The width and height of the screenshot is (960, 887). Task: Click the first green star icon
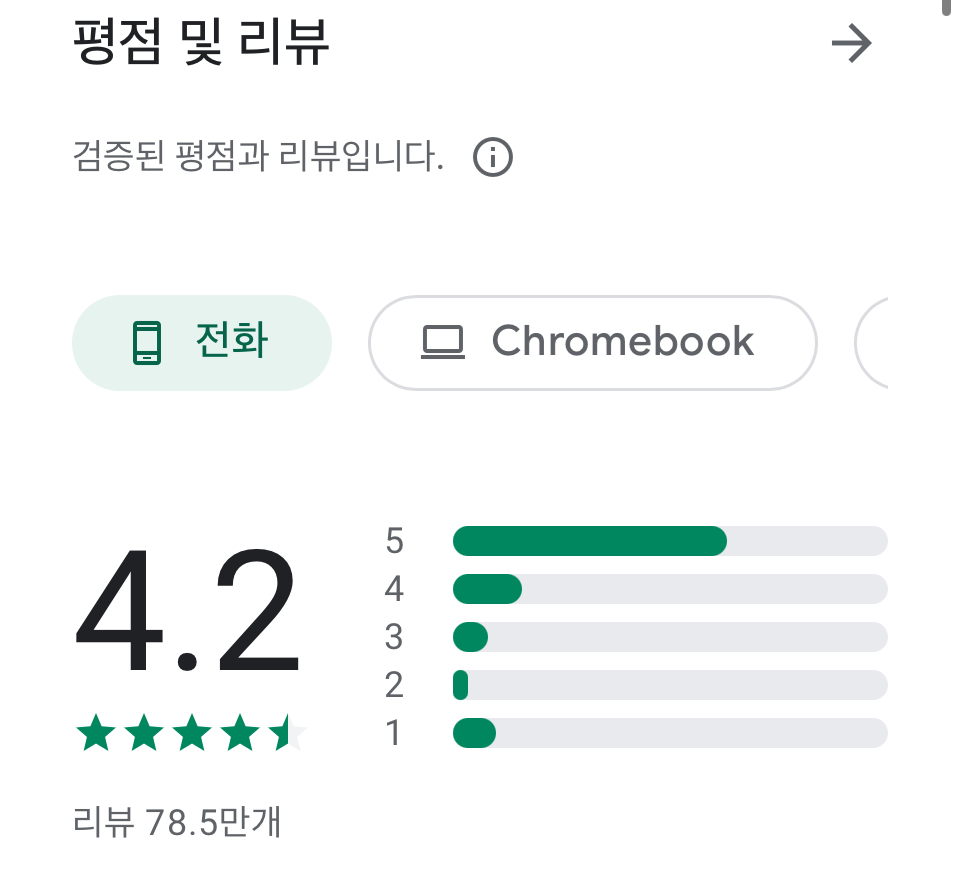tap(96, 732)
